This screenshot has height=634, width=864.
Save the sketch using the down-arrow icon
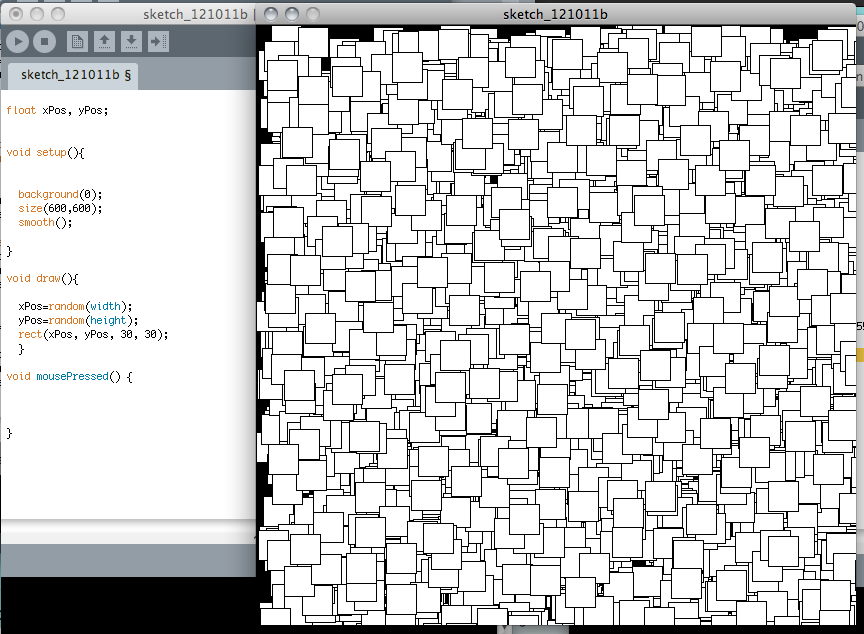click(x=131, y=41)
